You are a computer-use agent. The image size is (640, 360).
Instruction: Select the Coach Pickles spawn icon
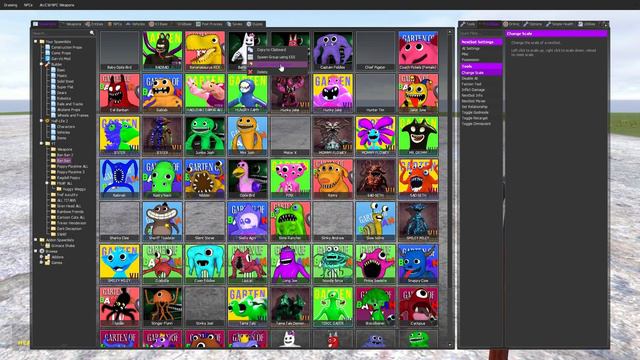click(418, 51)
